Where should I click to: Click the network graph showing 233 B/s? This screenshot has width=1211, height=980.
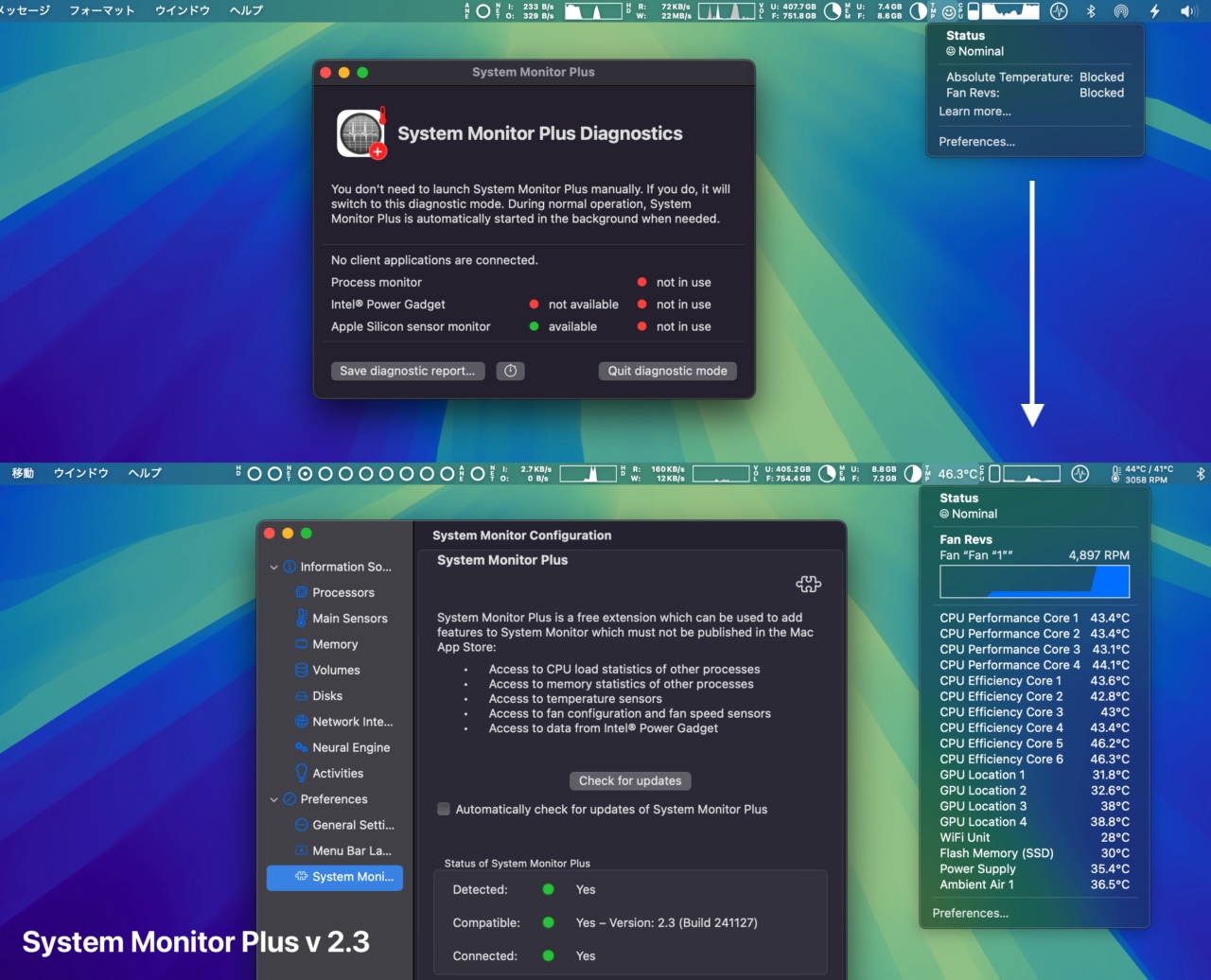click(593, 11)
